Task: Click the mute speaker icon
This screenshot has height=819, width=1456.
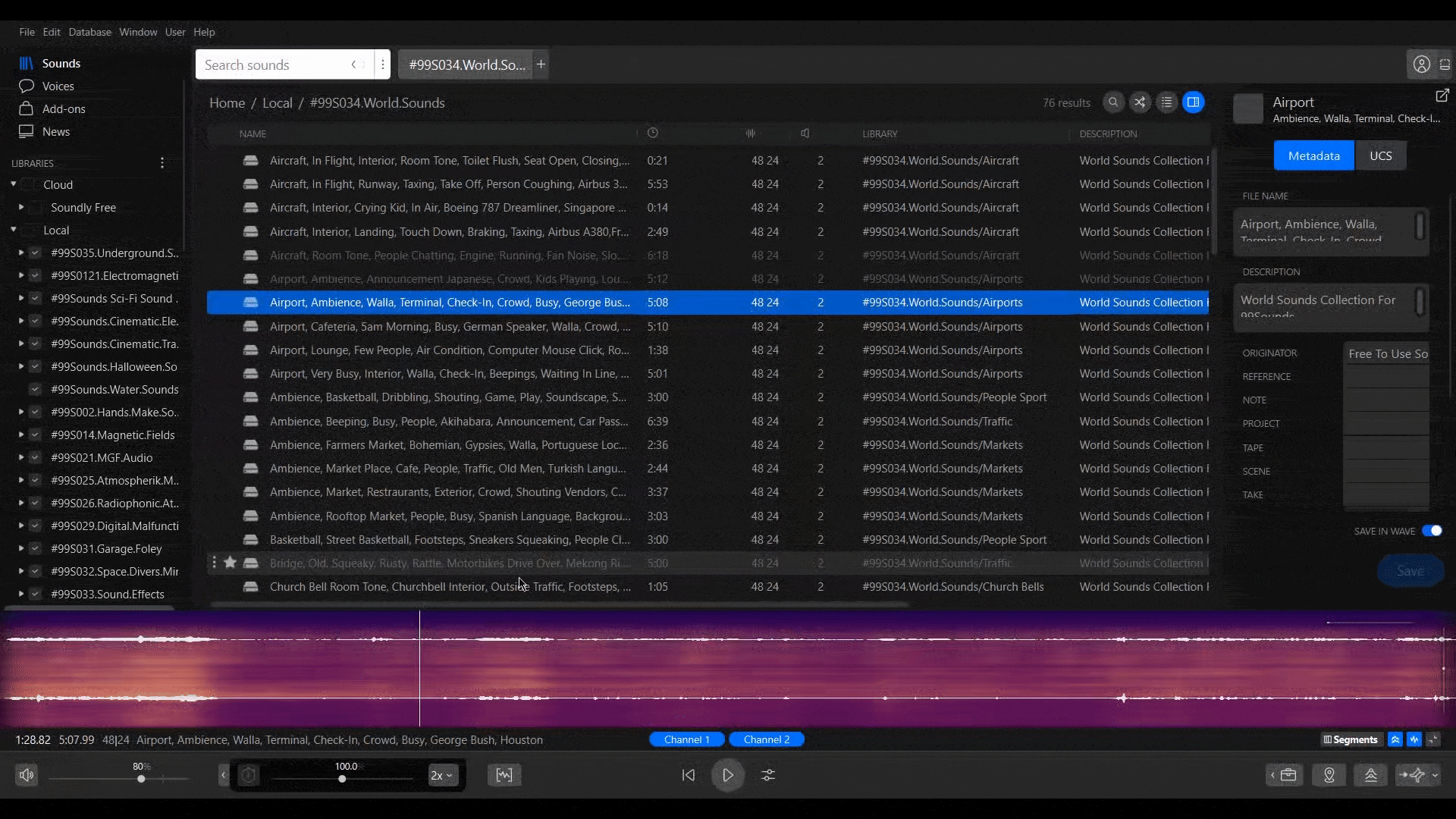Action: tap(27, 775)
